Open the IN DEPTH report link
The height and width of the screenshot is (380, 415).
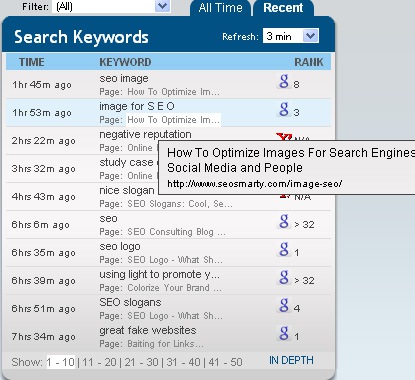tap(291, 360)
